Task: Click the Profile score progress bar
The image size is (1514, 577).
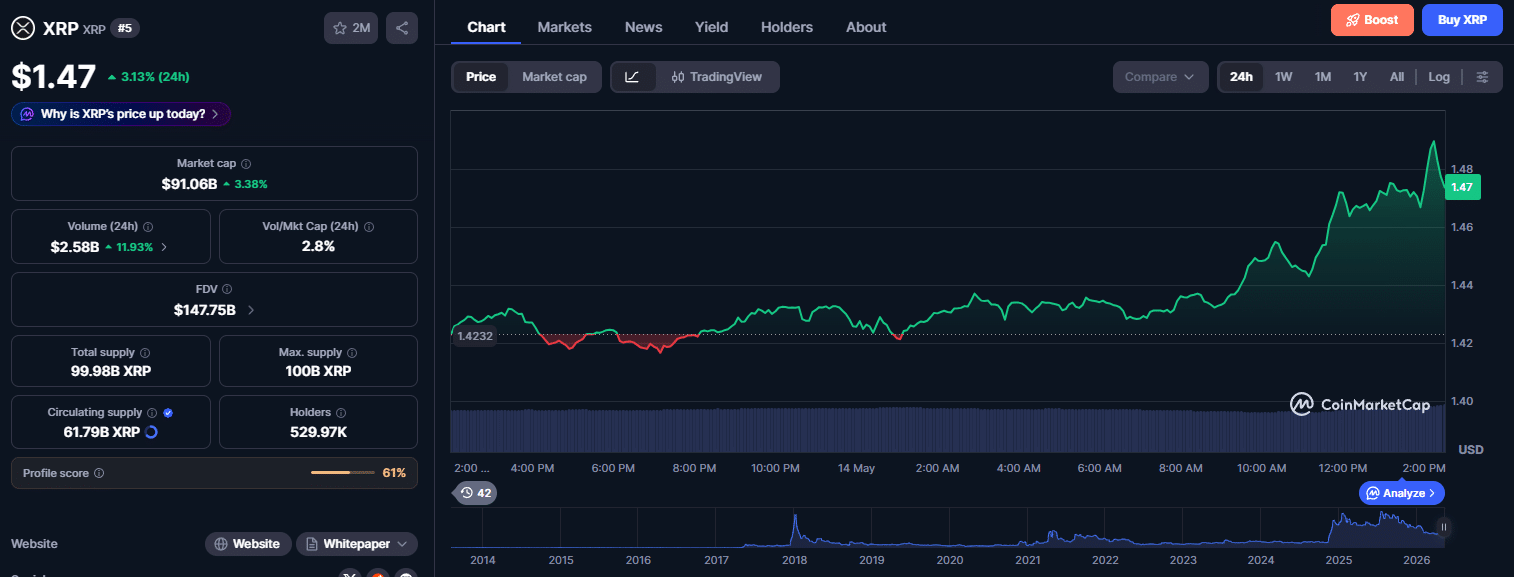Action: 343,473
